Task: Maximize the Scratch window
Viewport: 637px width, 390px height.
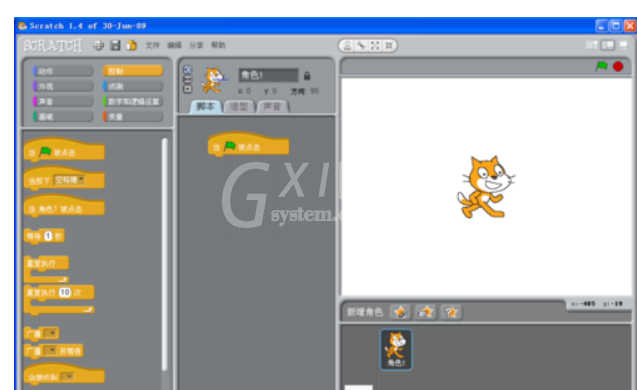Action: 616,26
